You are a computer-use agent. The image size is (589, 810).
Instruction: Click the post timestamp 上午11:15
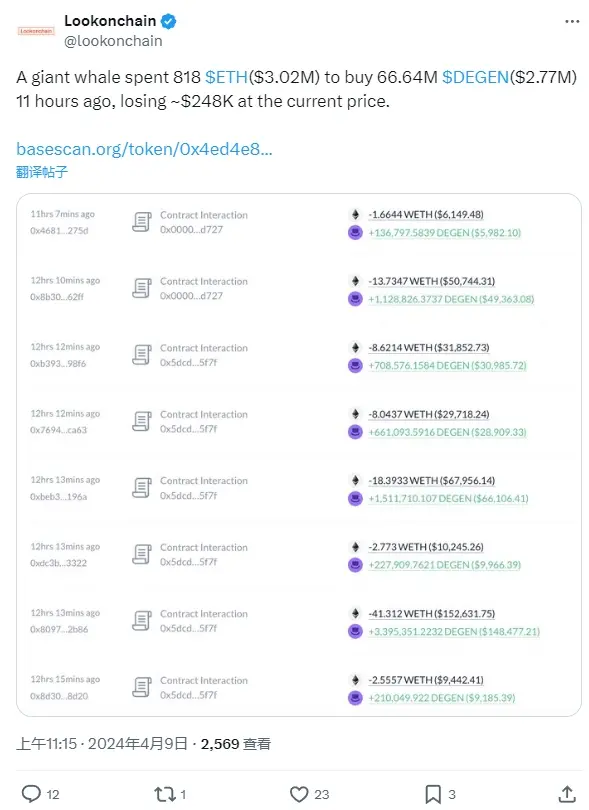[x=46, y=743]
